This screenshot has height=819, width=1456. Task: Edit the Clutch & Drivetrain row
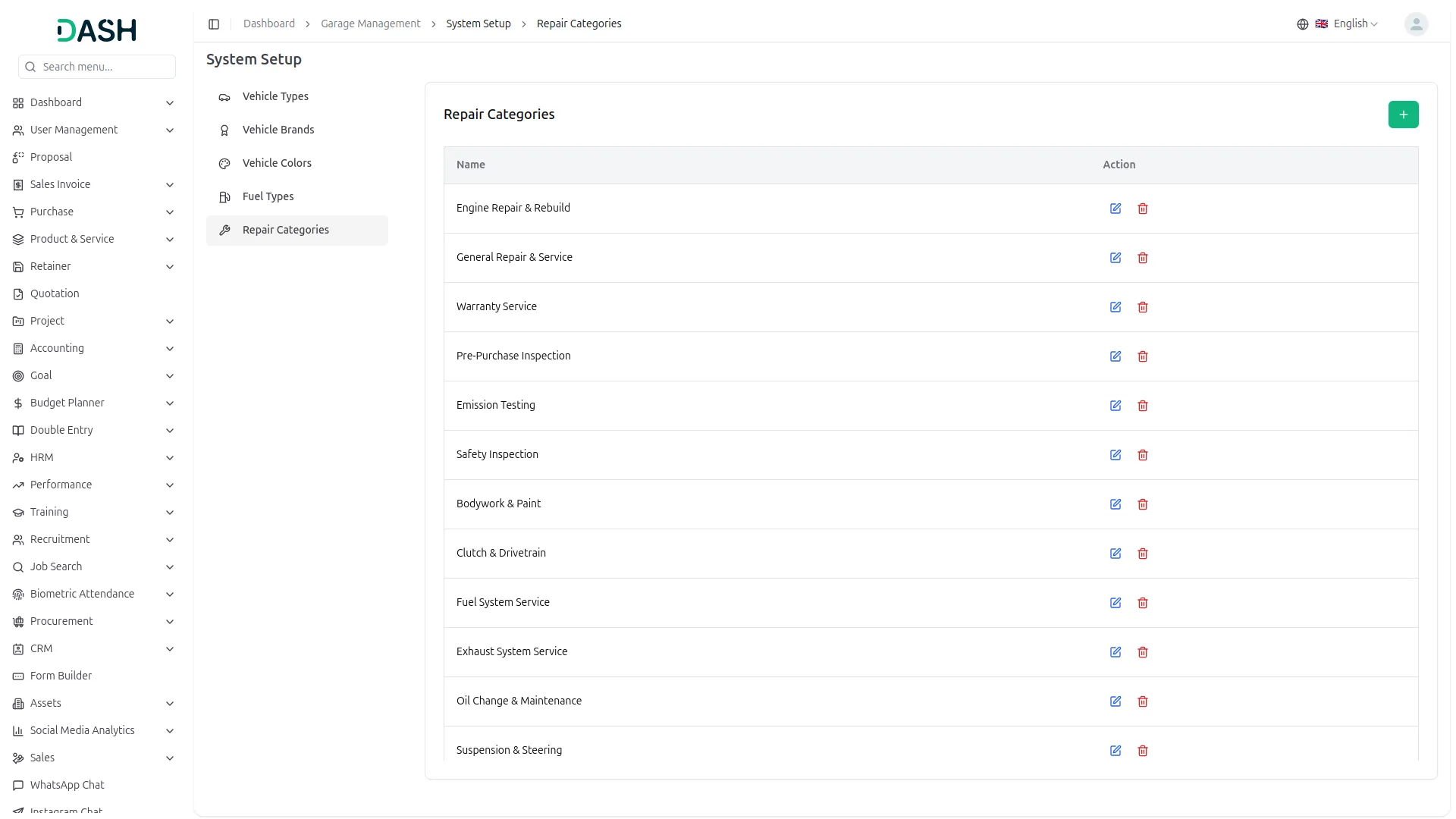pos(1116,554)
